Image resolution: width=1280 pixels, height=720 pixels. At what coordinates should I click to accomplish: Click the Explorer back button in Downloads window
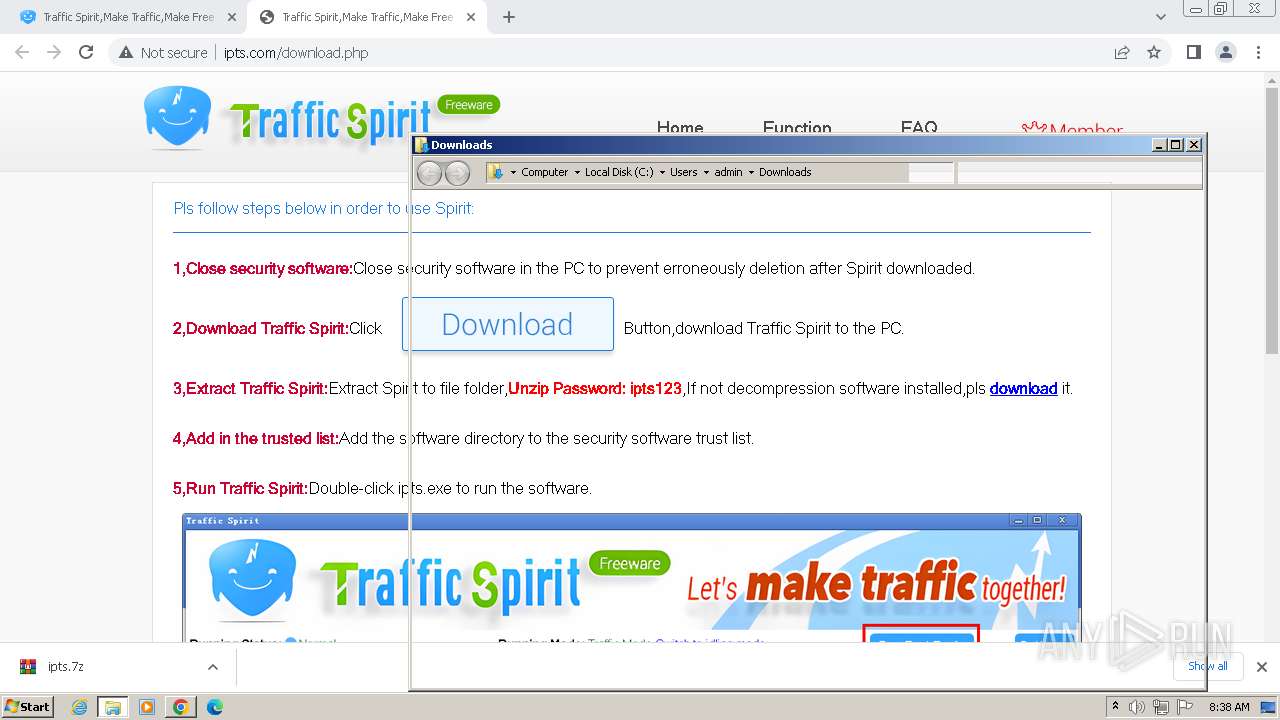pos(429,173)
